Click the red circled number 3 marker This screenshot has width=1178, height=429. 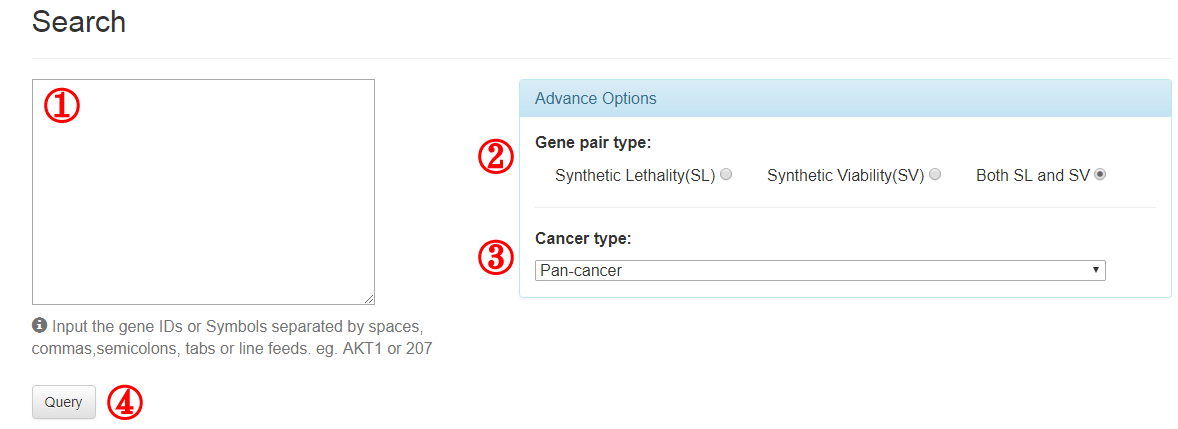tap(496, 258)
